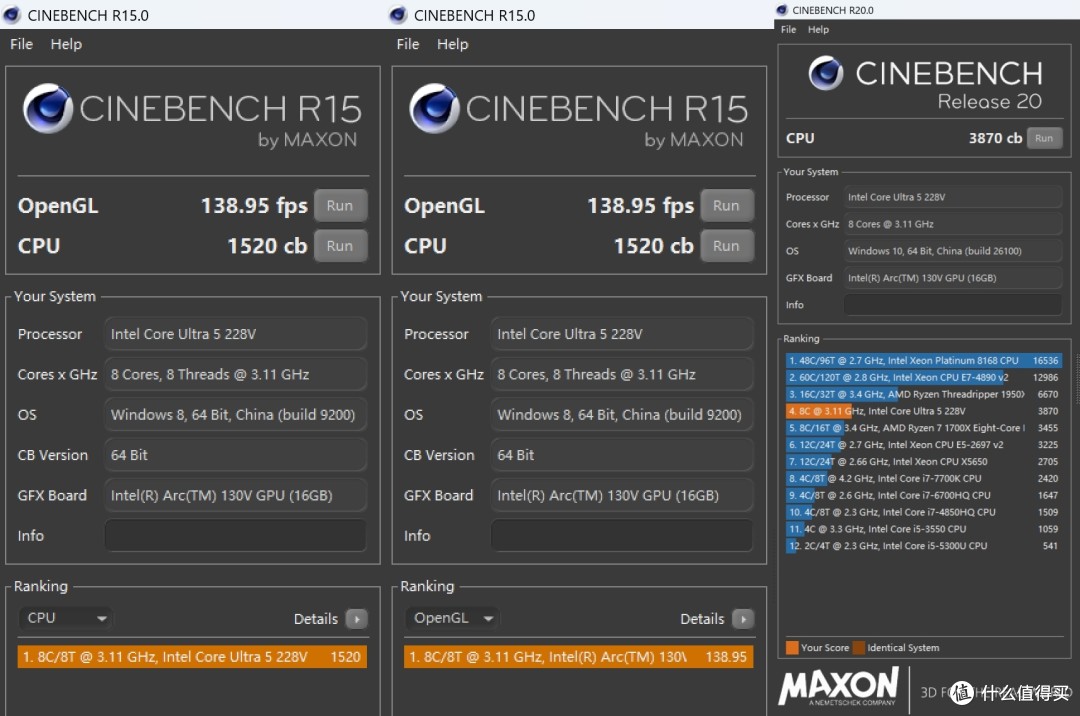Click GFX Board field in CPU-ranking R15 window
Viewport: 1080px width, 716px height.
[236, 496]
